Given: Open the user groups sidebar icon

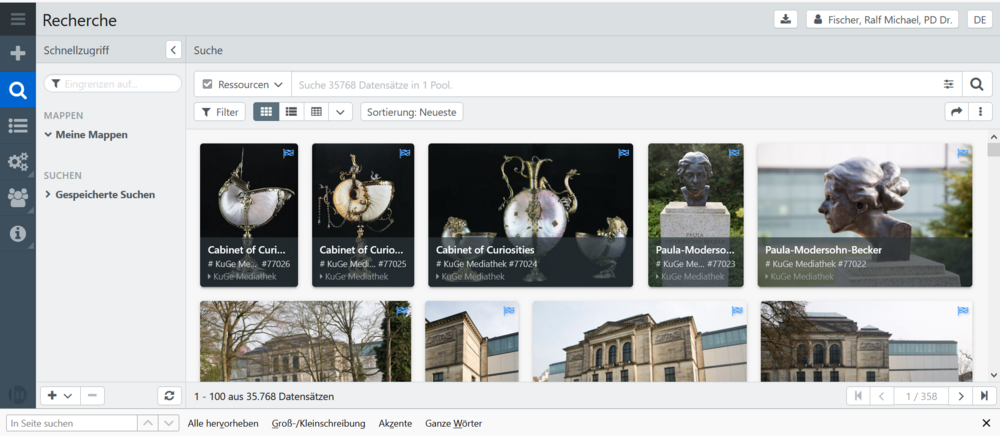Looking at the screenshot, I should (x=17, y=197).
